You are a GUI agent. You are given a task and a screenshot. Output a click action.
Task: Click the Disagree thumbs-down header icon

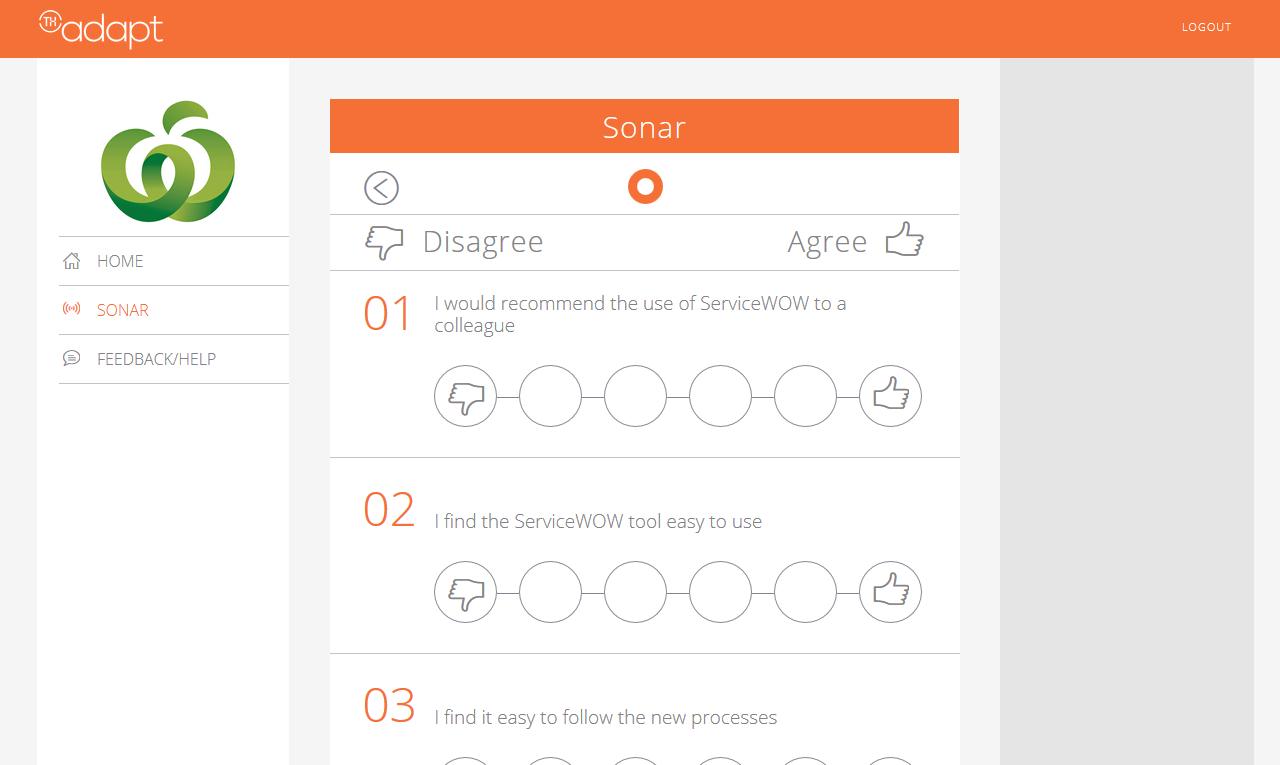[384, 242]
